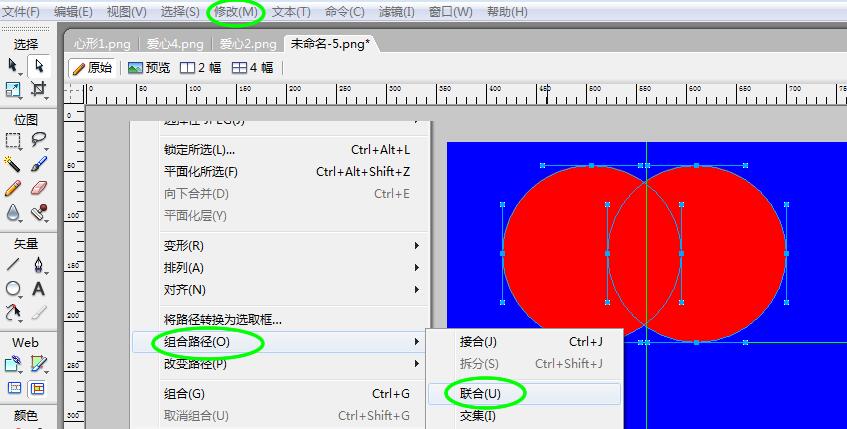Select the Pen tool in vector section
Viewport: 847px width, 429px height.
(40, 265)
